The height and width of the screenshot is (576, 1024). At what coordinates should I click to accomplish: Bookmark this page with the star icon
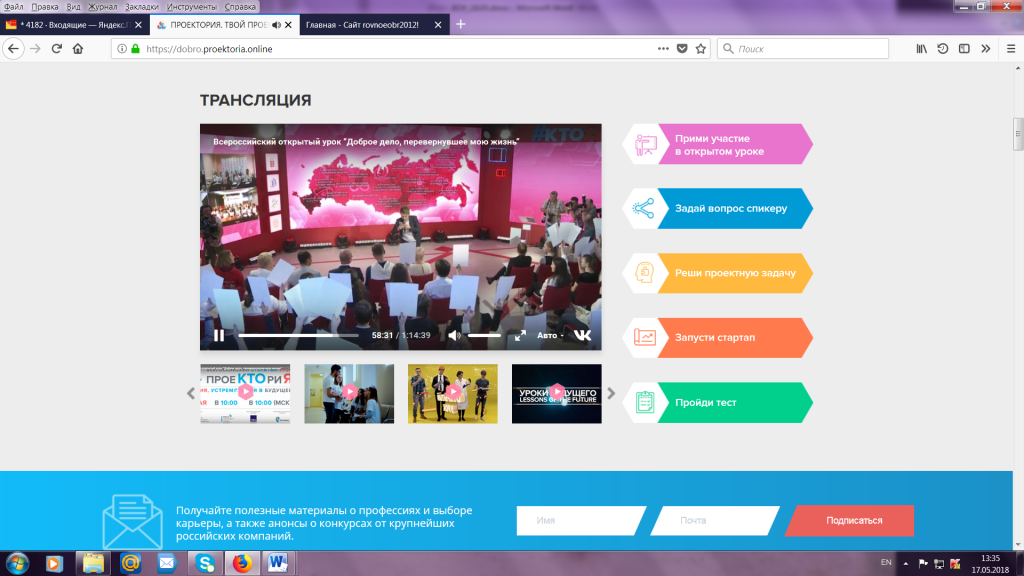[701, 49]
